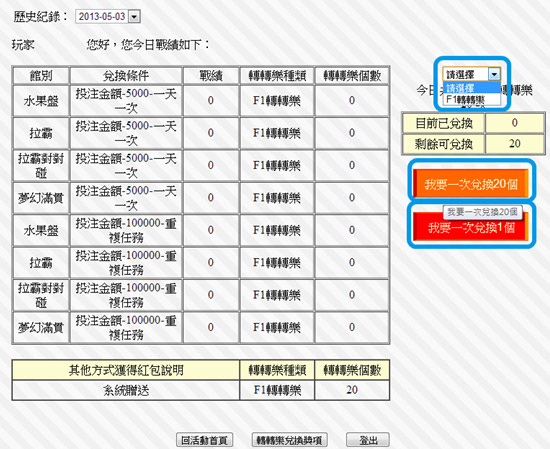Click the 登出 logout button
Image resolution: width=550 pixels, height=449 pixels.
pos(368,440)
